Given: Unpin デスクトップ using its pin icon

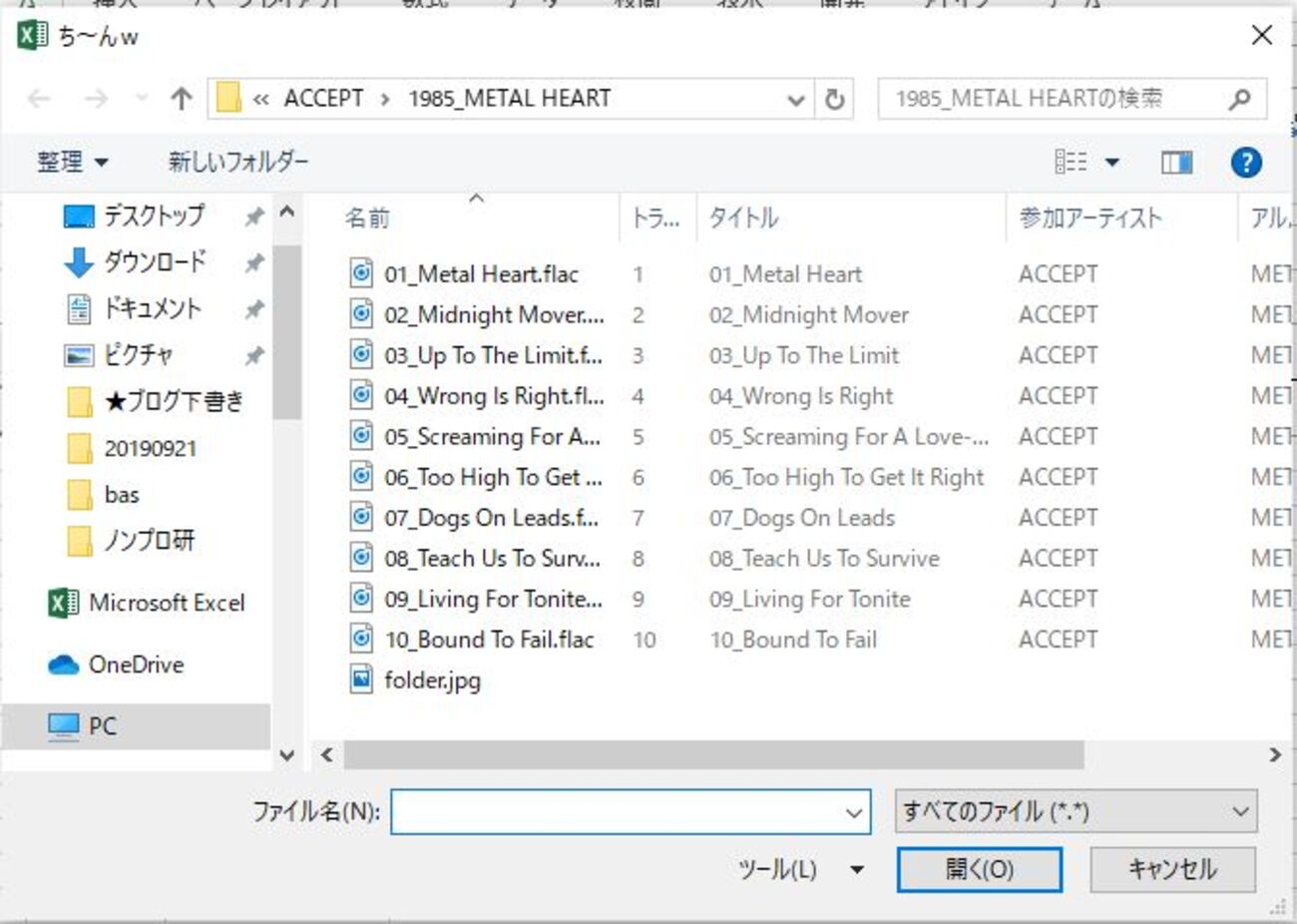Looking at the screenshot, I should (254, 216).
